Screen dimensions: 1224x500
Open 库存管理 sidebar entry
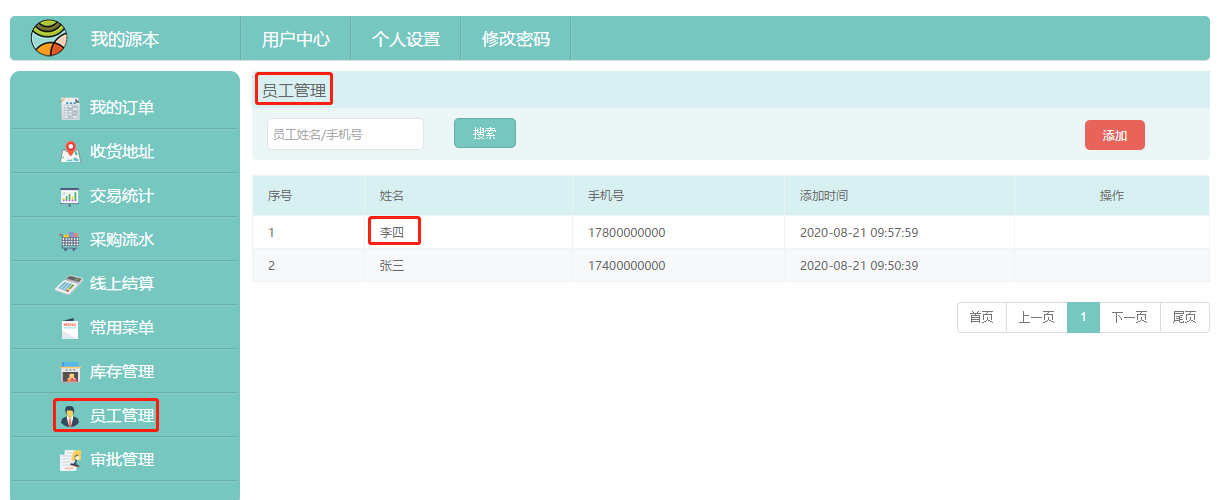(124, 372)
